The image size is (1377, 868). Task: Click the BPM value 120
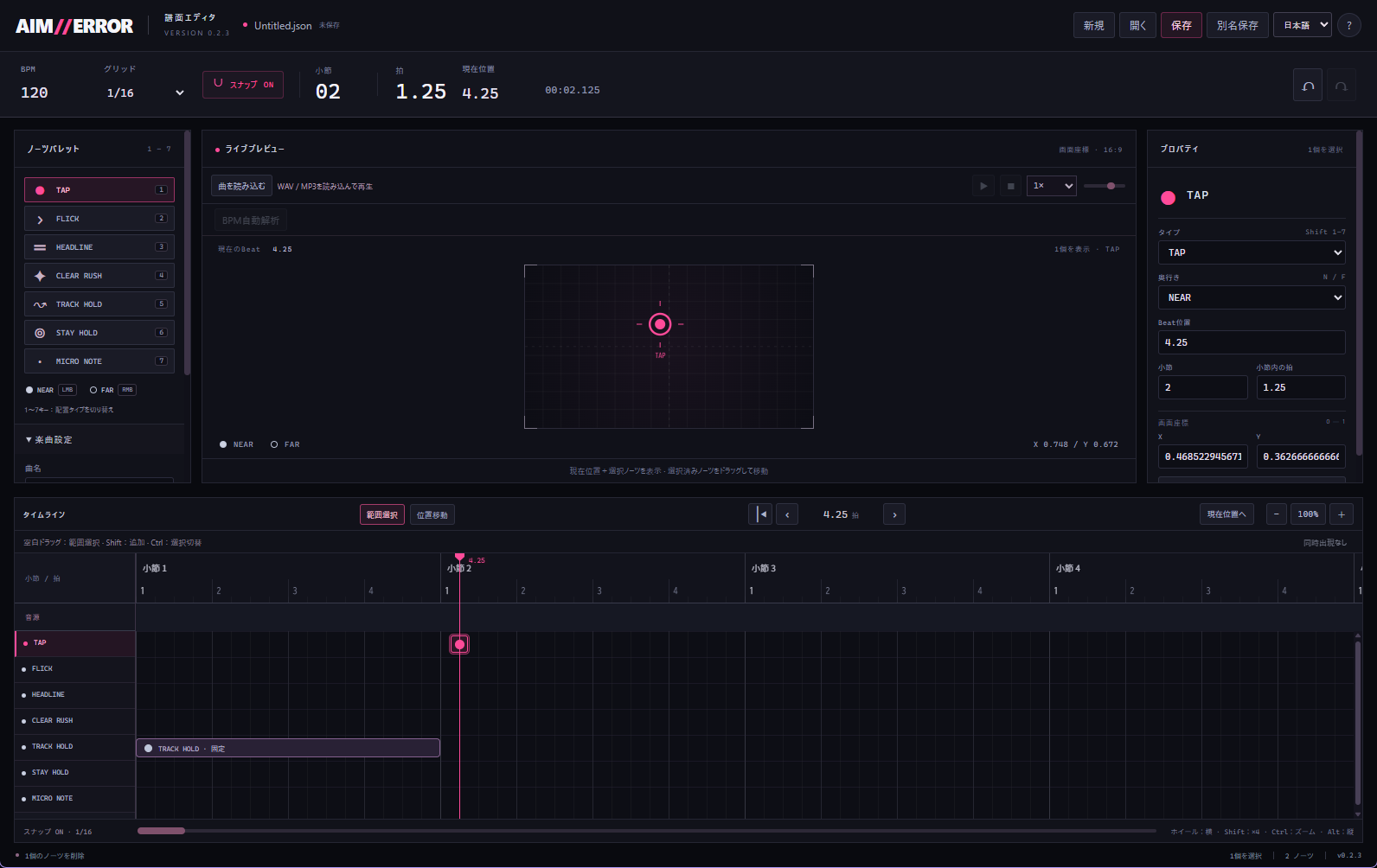point(35,93)
